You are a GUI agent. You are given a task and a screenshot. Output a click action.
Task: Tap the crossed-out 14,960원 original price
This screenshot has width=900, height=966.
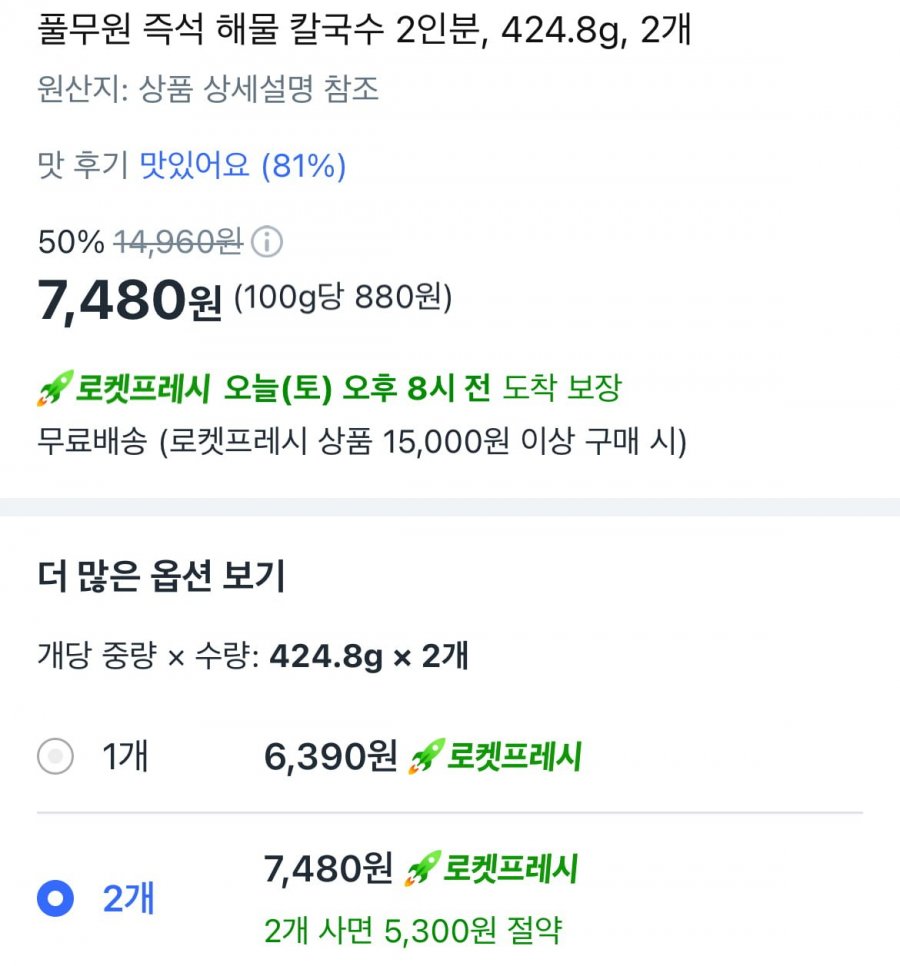(179, 241)
